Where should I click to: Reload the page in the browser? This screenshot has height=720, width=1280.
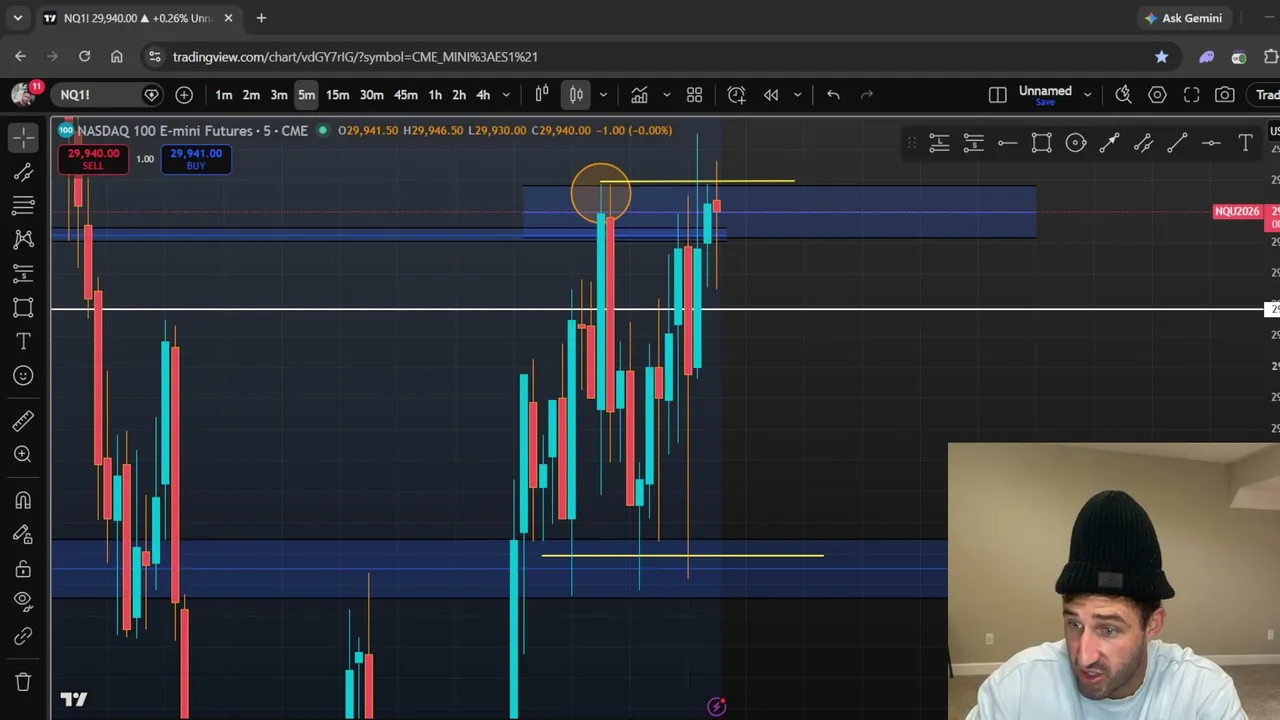pyautogui.click(x=85, y=57)
